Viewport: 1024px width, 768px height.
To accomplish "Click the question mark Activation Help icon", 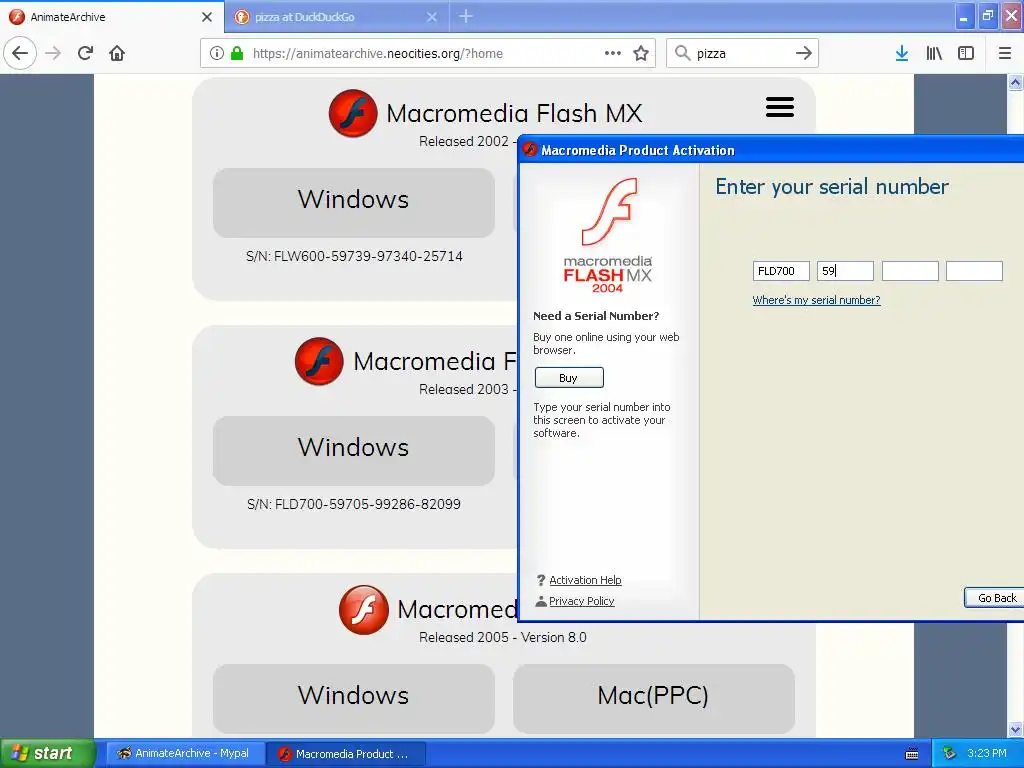I will pyautogui.click(x=541, y=580).
